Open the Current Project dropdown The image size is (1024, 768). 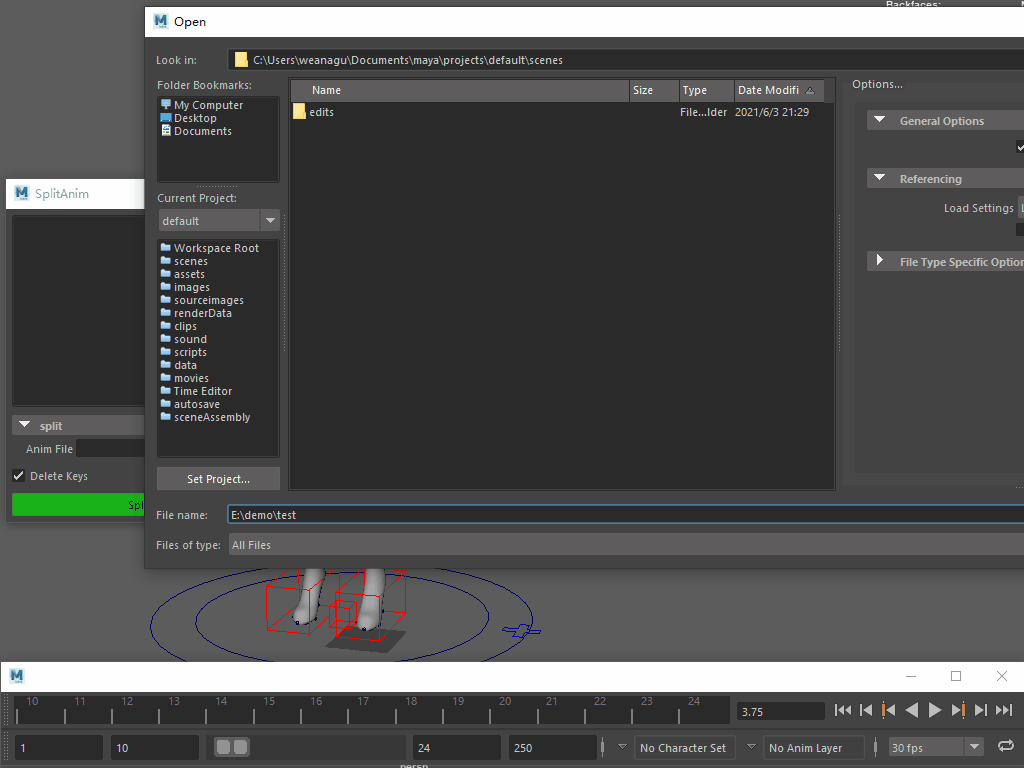coord(270,220)
